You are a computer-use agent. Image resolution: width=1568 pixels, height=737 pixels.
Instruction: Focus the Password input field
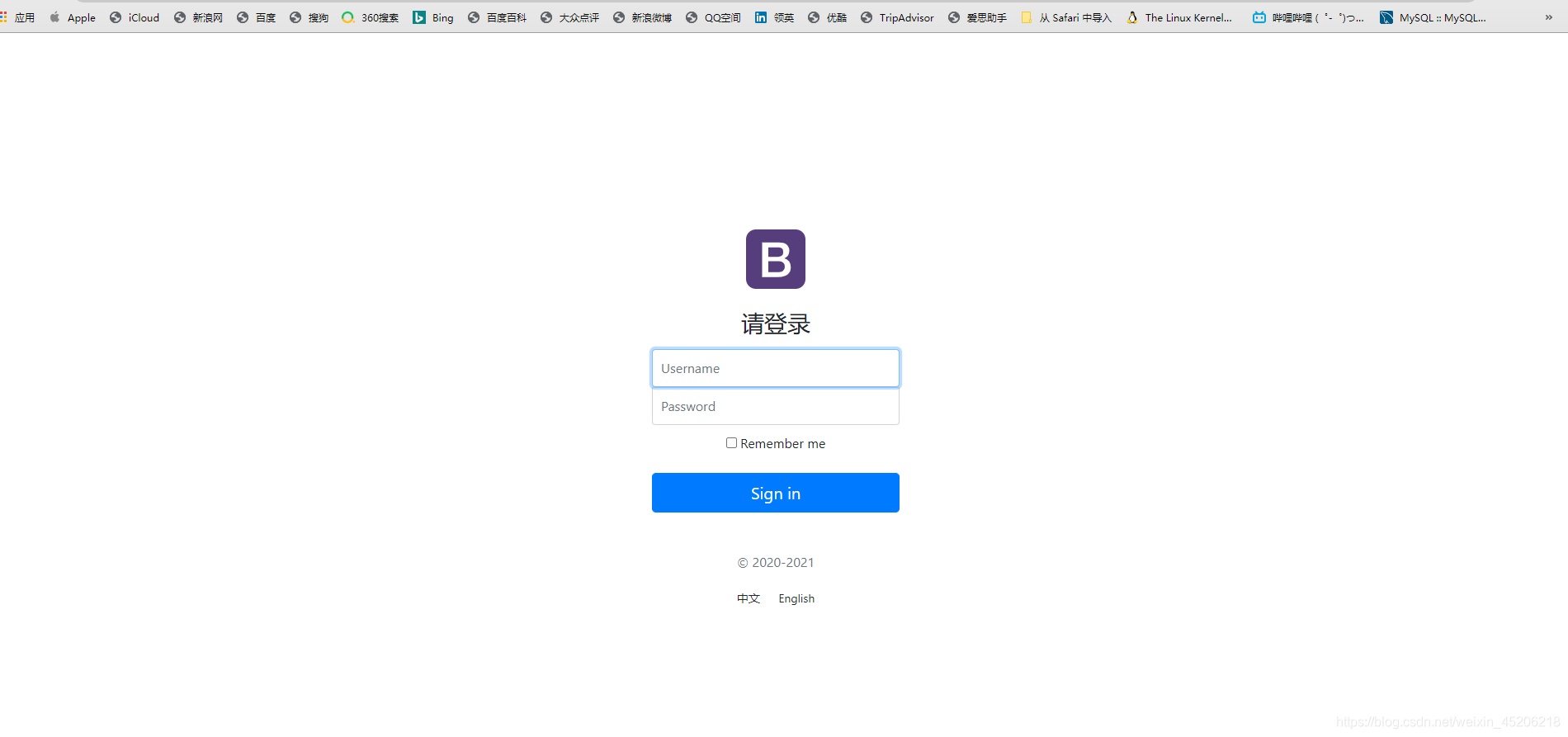point(776,406)
